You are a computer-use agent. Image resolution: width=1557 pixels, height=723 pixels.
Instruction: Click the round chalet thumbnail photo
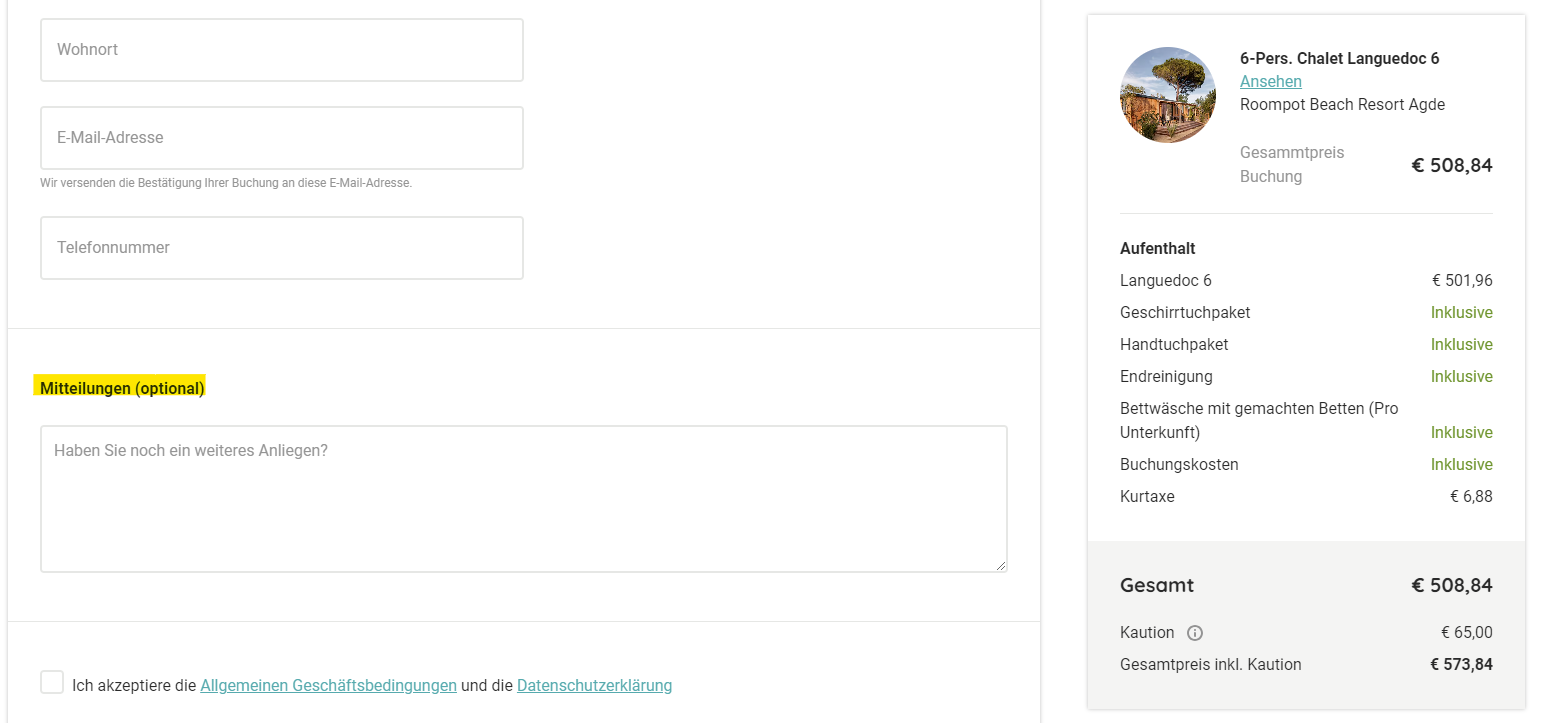click(x=1167, y=95)
